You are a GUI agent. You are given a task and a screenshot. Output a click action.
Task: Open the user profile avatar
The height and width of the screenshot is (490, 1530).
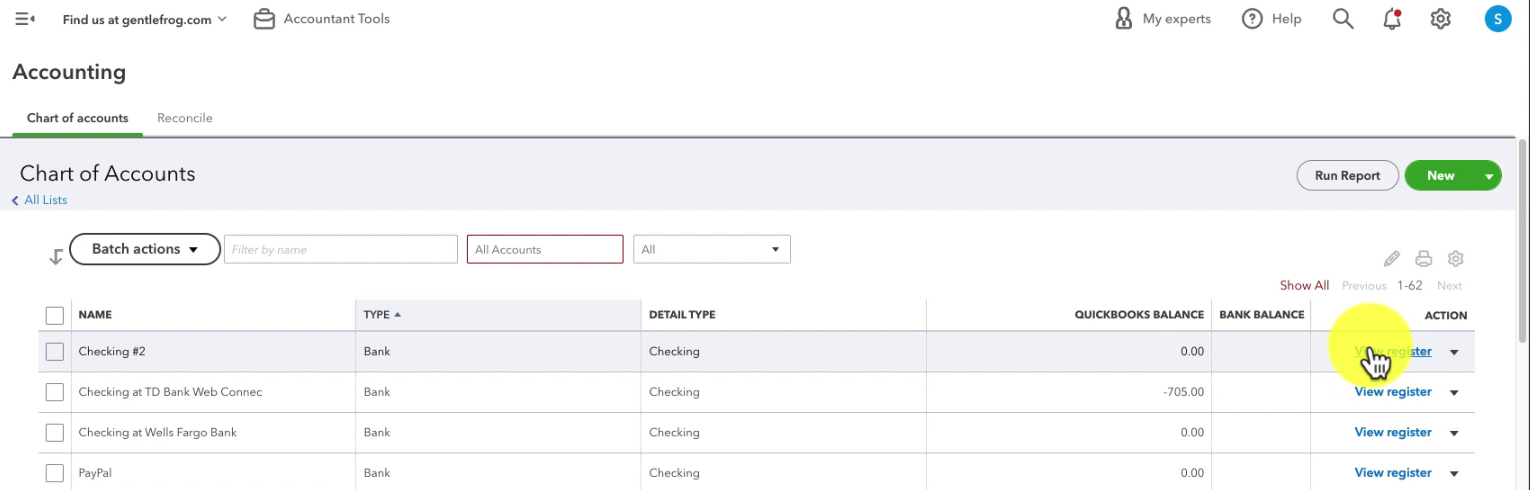1497,19
